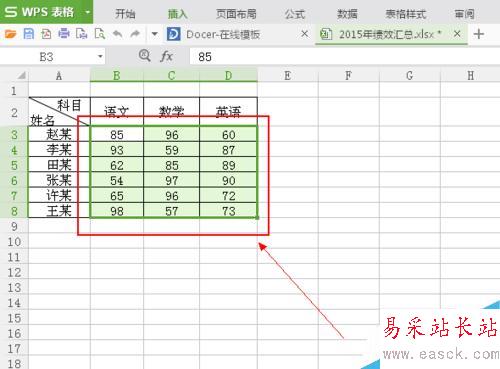Select column A header
Screen dimensions: 500x369
pyautogui.click(x=59, y=75)
